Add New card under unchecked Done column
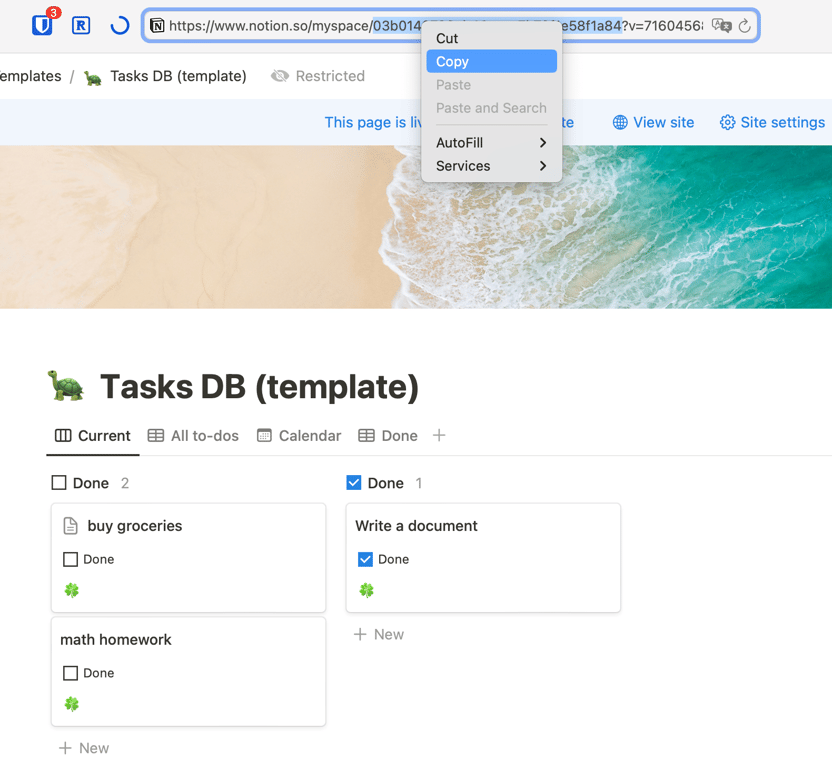832x768 pixels. [84, 748]
